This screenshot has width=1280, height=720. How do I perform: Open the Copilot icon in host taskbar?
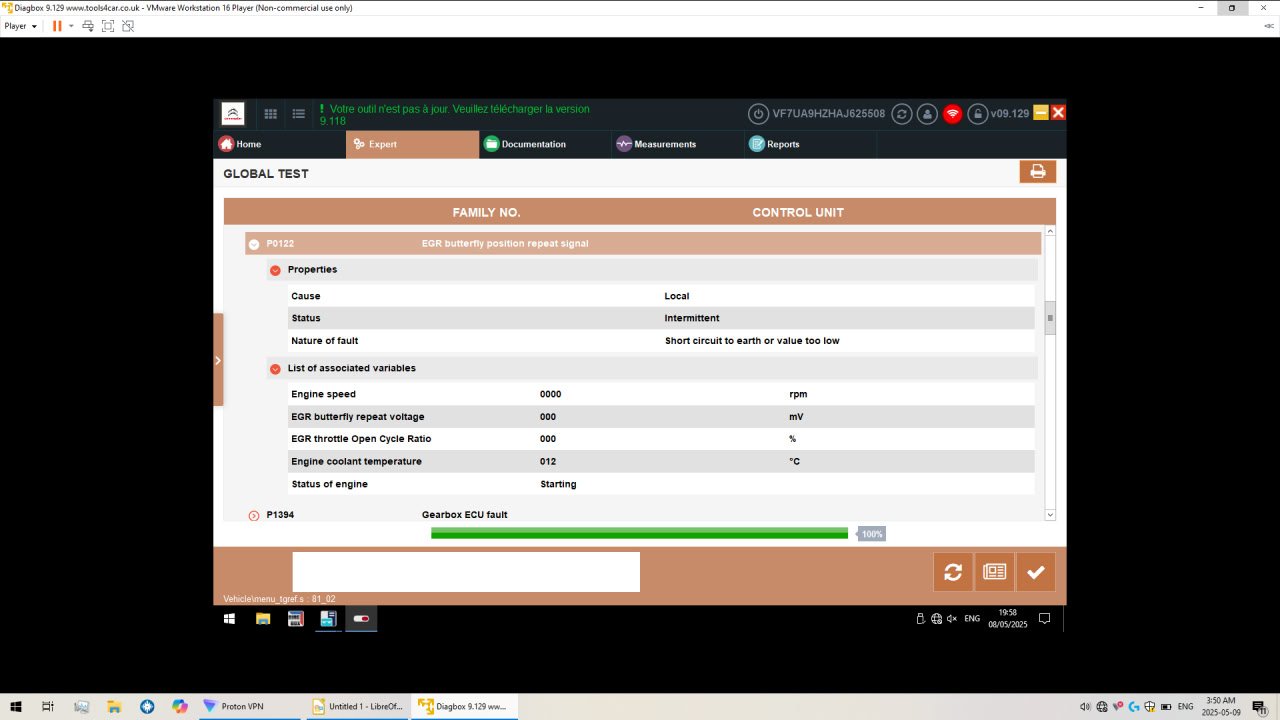[x=180, y=706]
